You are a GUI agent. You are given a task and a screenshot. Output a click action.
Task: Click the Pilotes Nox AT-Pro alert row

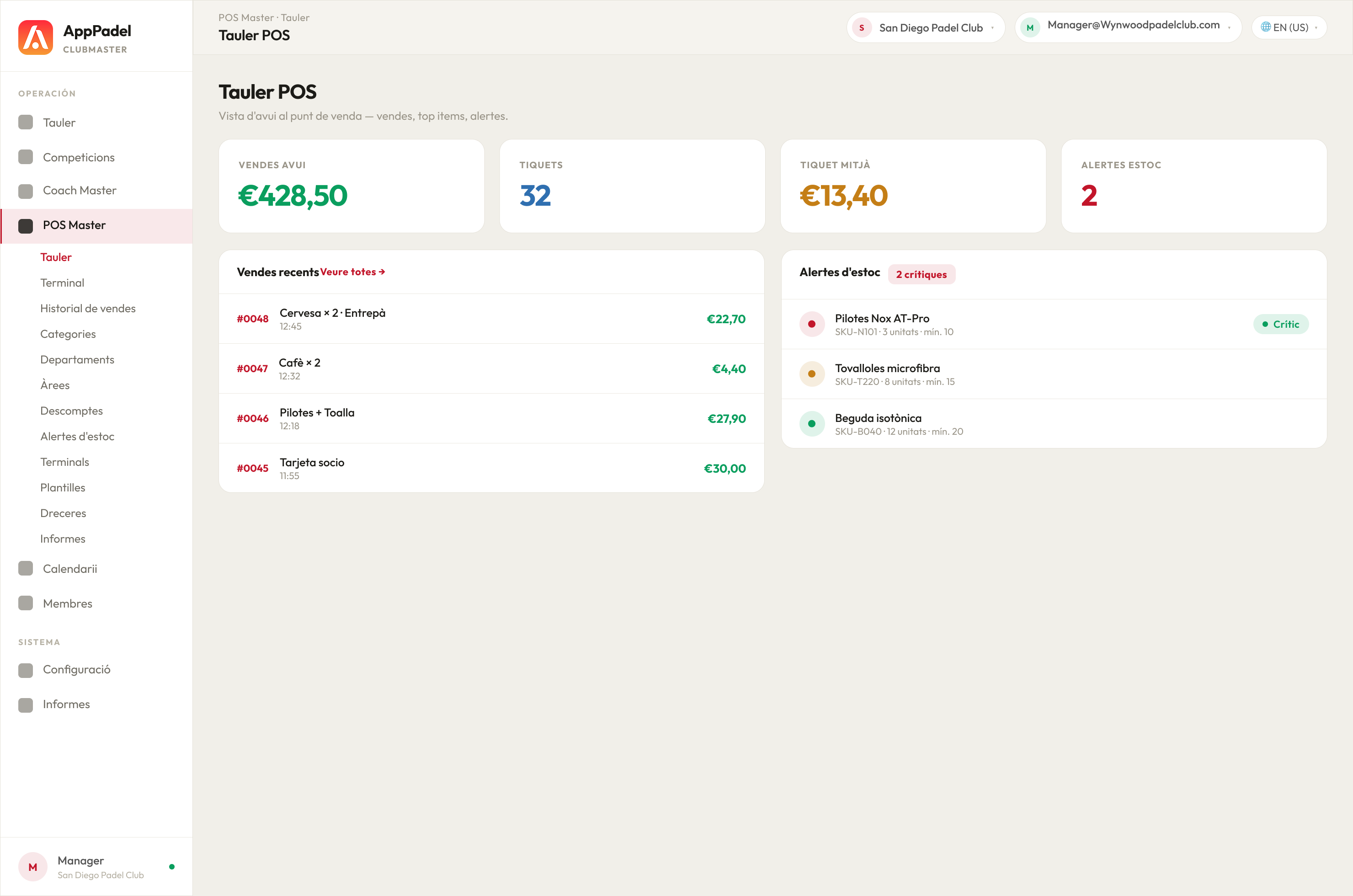pos(1054,324)
